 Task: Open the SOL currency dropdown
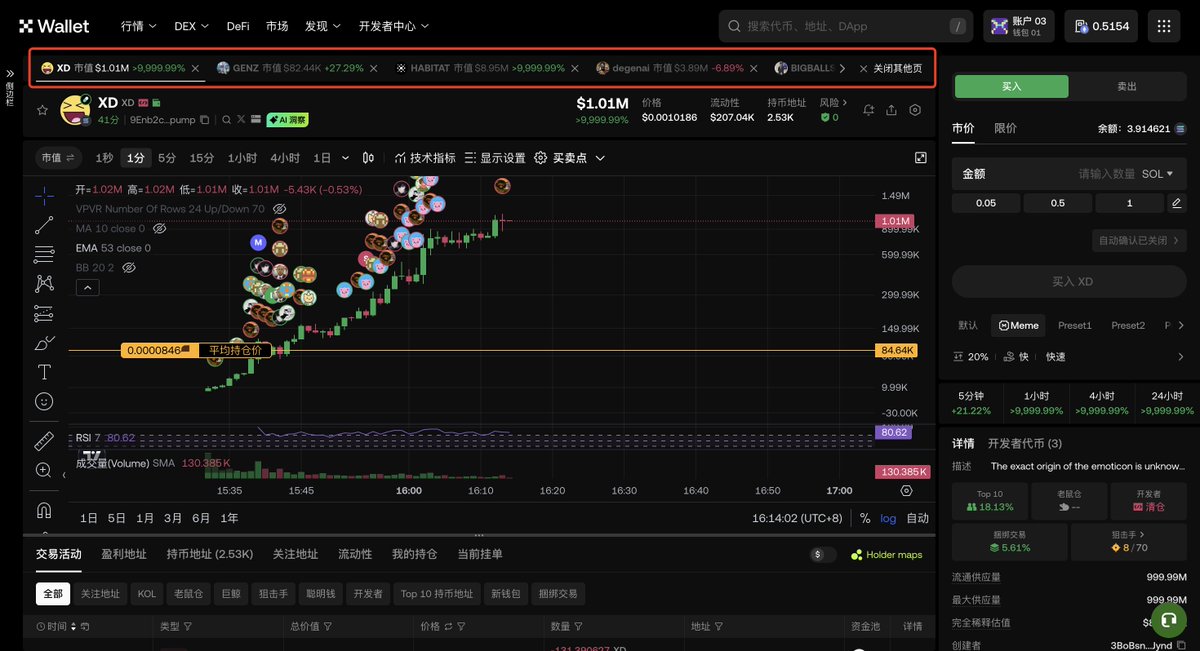pos(1158,174)
